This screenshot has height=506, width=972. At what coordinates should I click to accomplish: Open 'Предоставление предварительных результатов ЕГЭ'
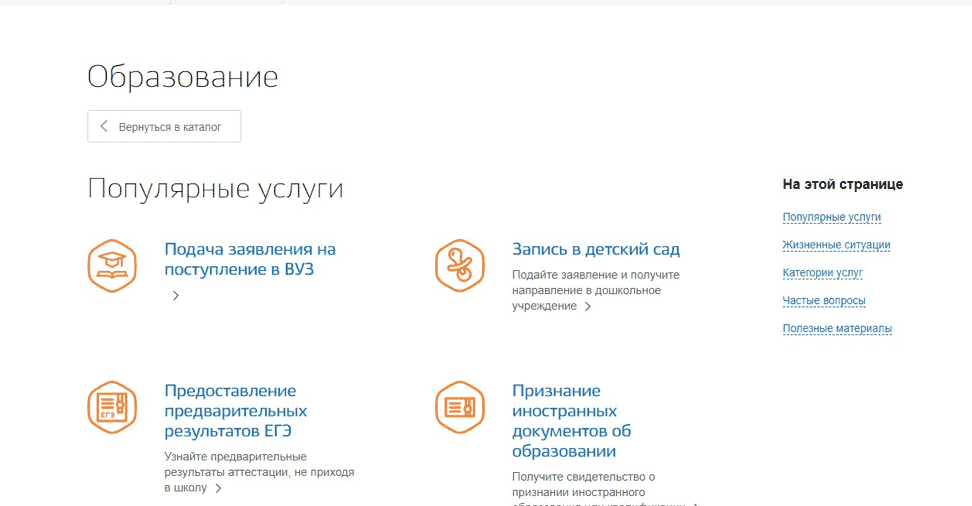(x=235, y=411)
